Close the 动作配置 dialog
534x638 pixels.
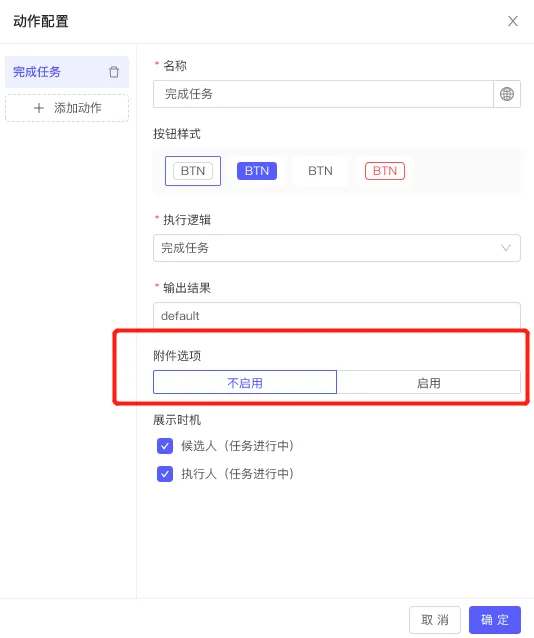(x=513, y=21)
